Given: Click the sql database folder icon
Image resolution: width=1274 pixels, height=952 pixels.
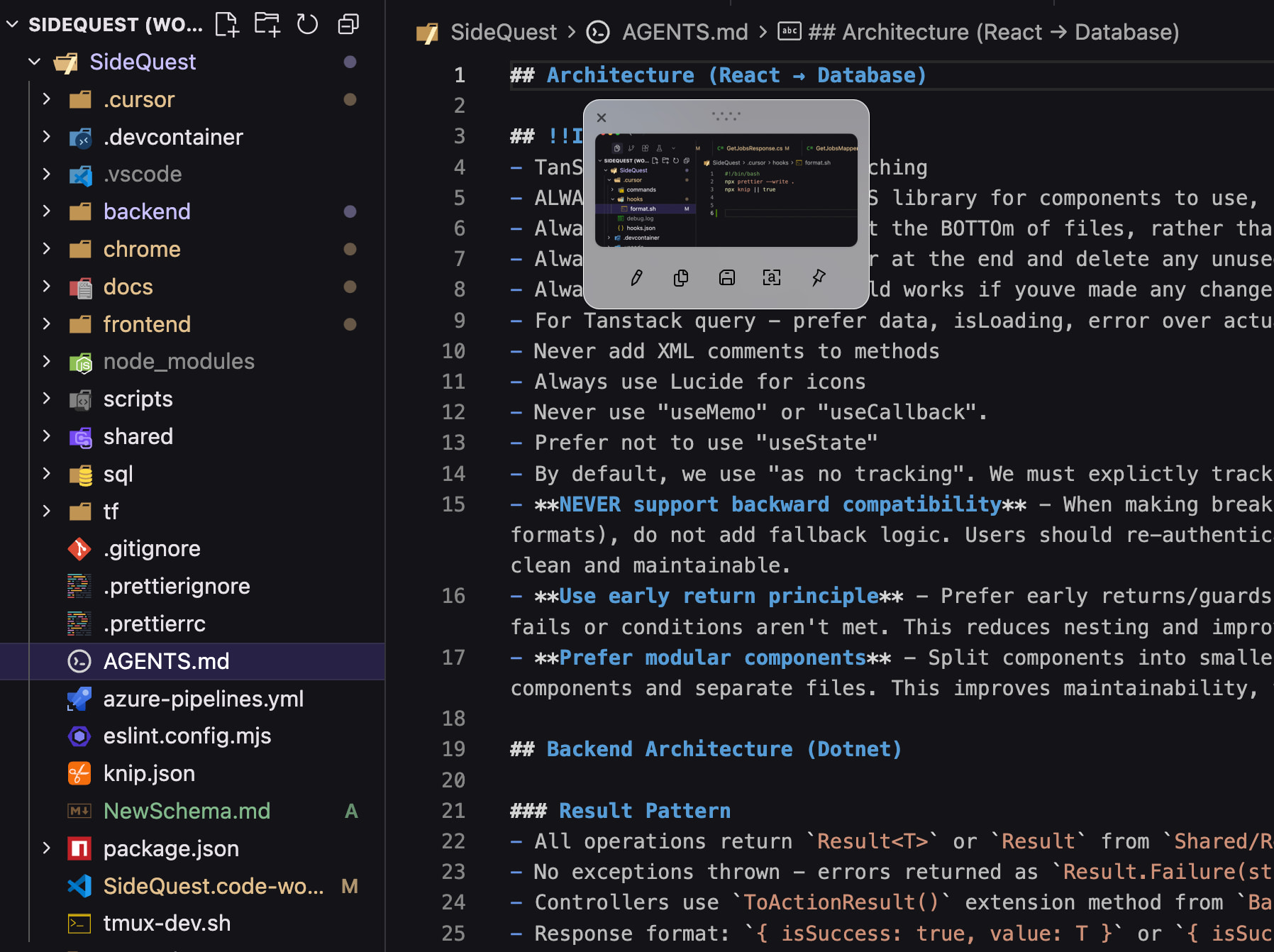Looking at the screenshot, I should pyautogui.click(x=81, y=474).
